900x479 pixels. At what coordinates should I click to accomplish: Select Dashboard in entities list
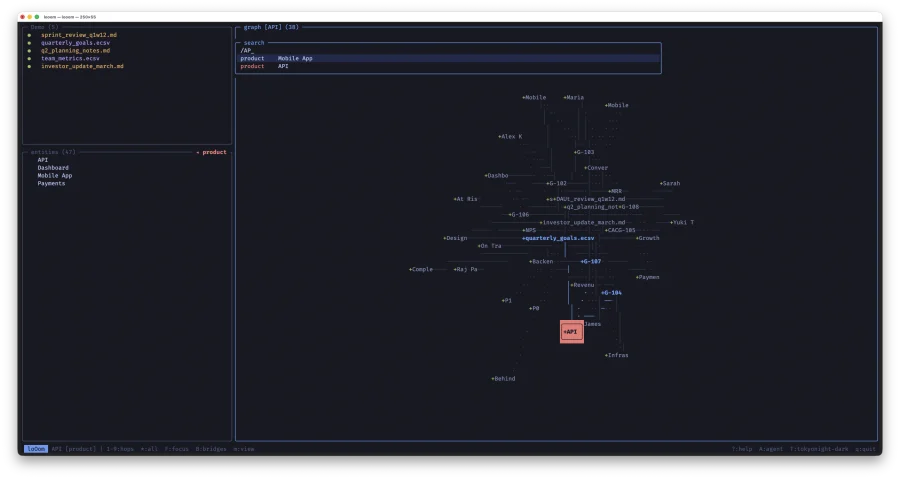[x=54, y=167]
